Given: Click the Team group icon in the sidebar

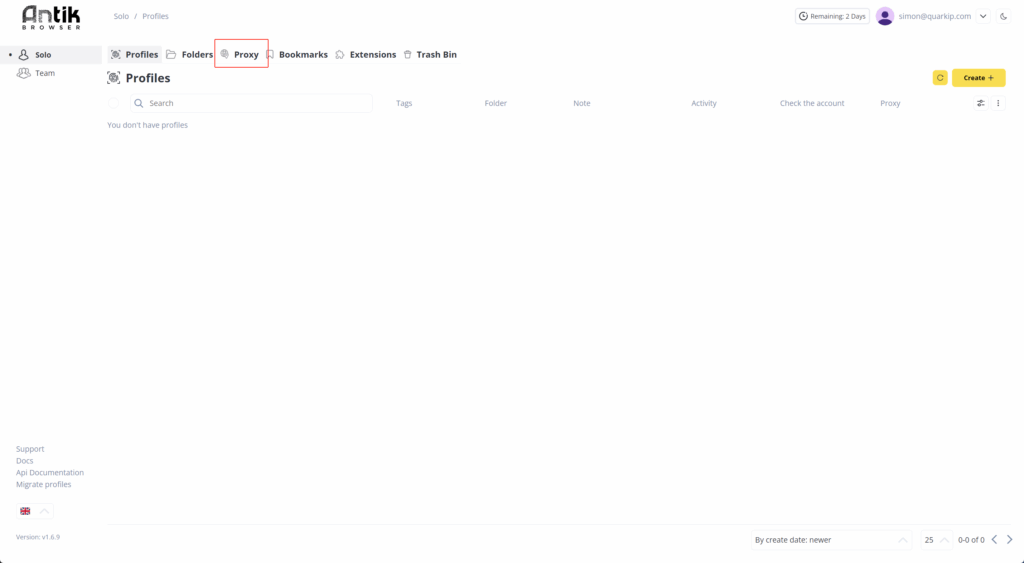Looking at the screenshot, I should (x=24, y=73).
